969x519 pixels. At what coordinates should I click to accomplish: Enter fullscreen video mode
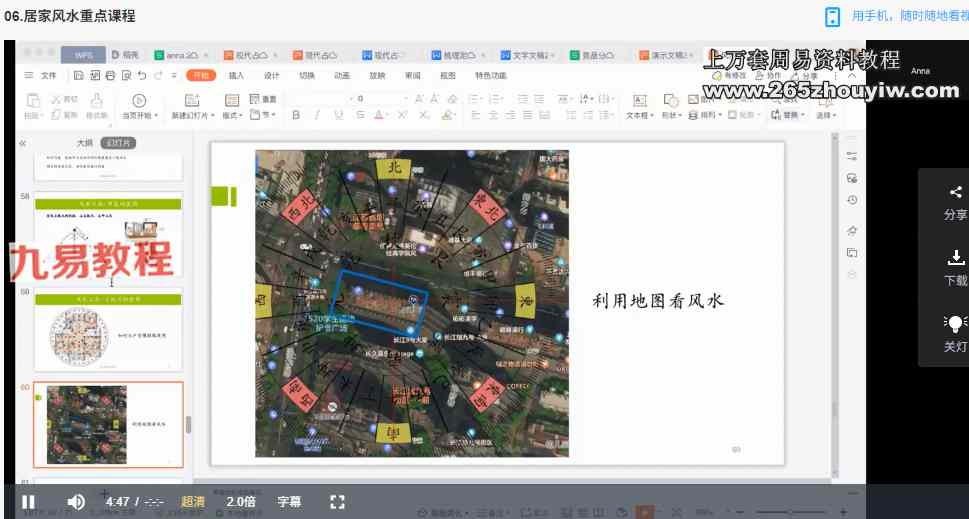337,501
